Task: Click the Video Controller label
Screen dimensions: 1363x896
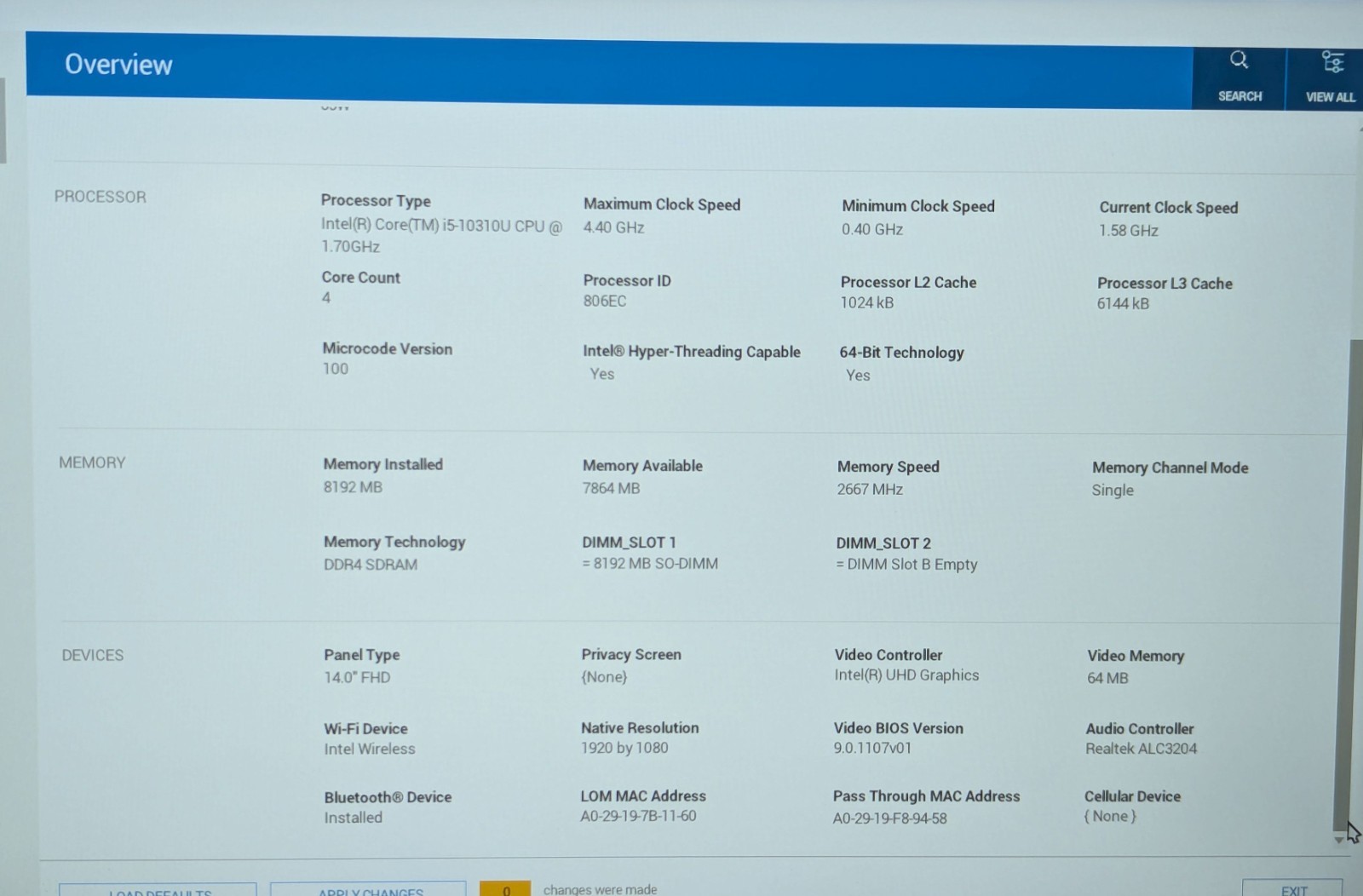Action: coord(889,655)
